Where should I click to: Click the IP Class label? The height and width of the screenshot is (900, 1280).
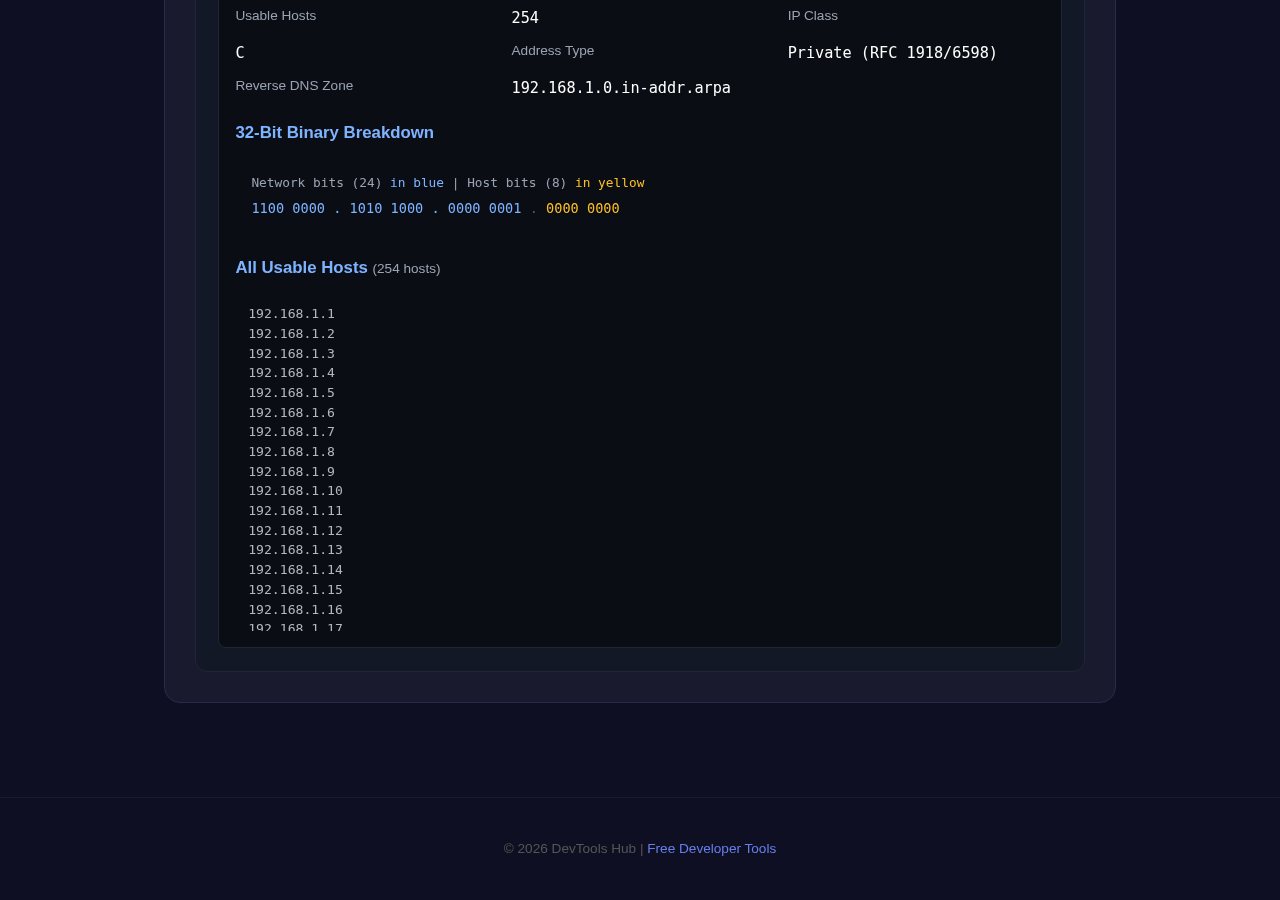(x=812, y=16)
